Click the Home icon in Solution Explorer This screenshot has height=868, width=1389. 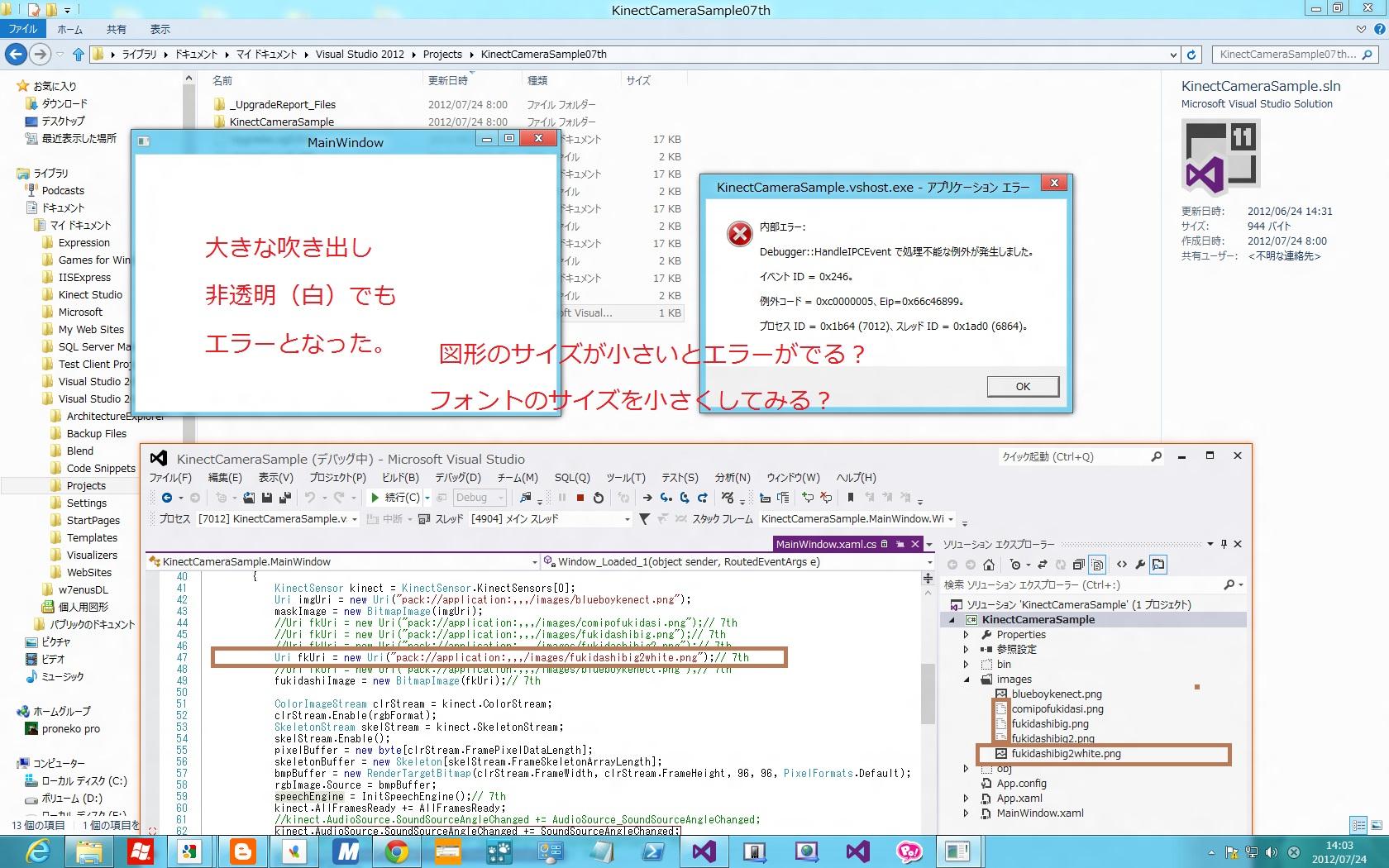[988, 565]
